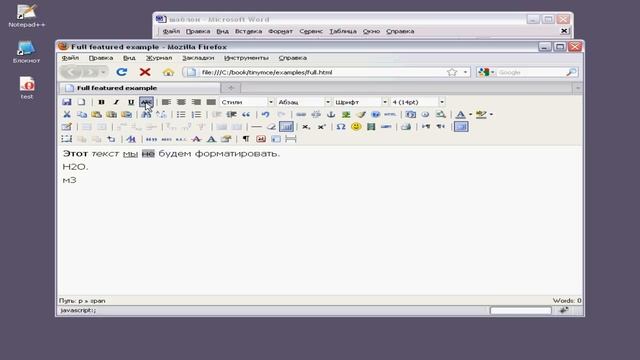Toggle the Blockquote quotation marks button
This screenshot has height=360, width=640.
pyautogui.click(x=246, y=114)
